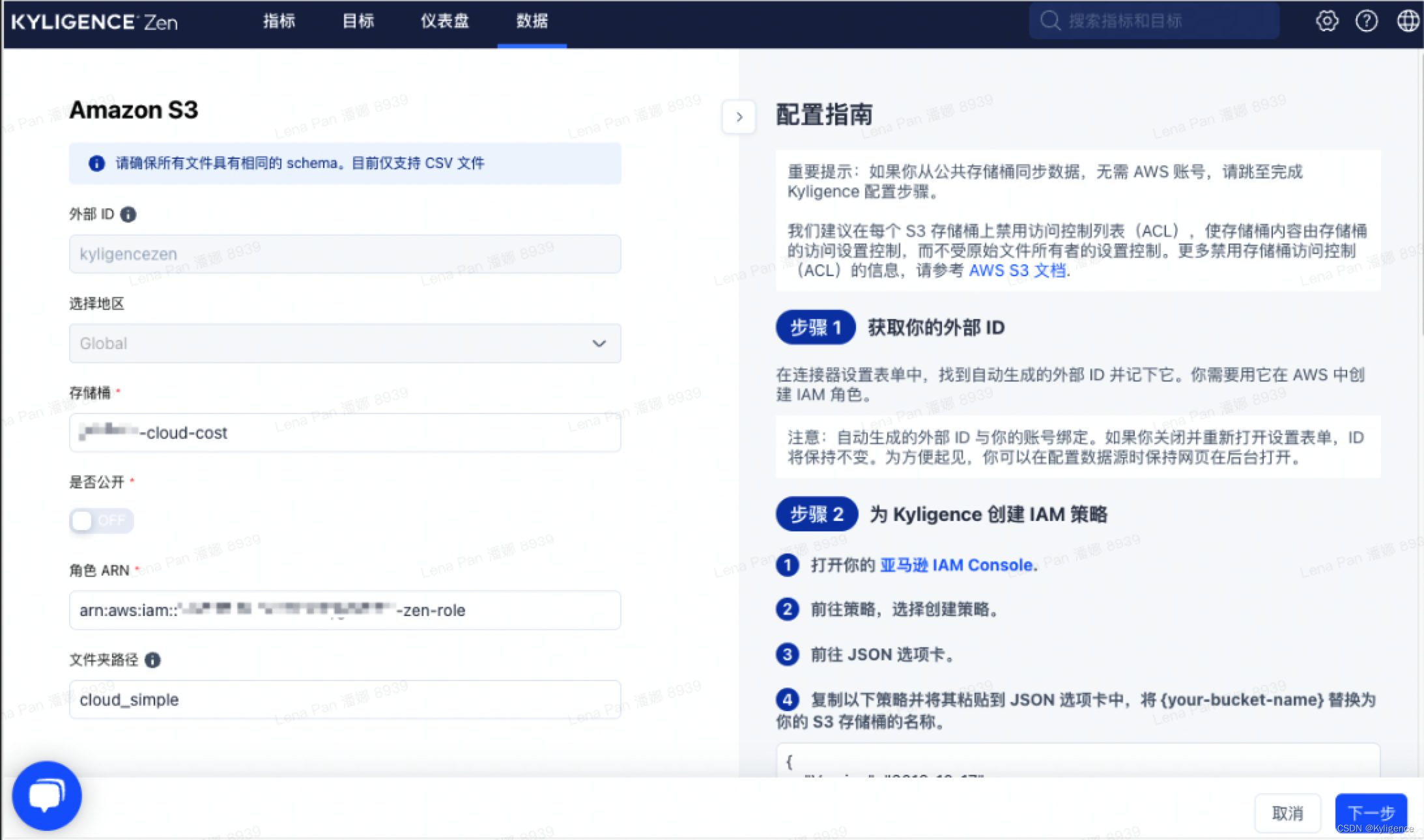Click the info icon next to 外部 ID

click(128, 214)
